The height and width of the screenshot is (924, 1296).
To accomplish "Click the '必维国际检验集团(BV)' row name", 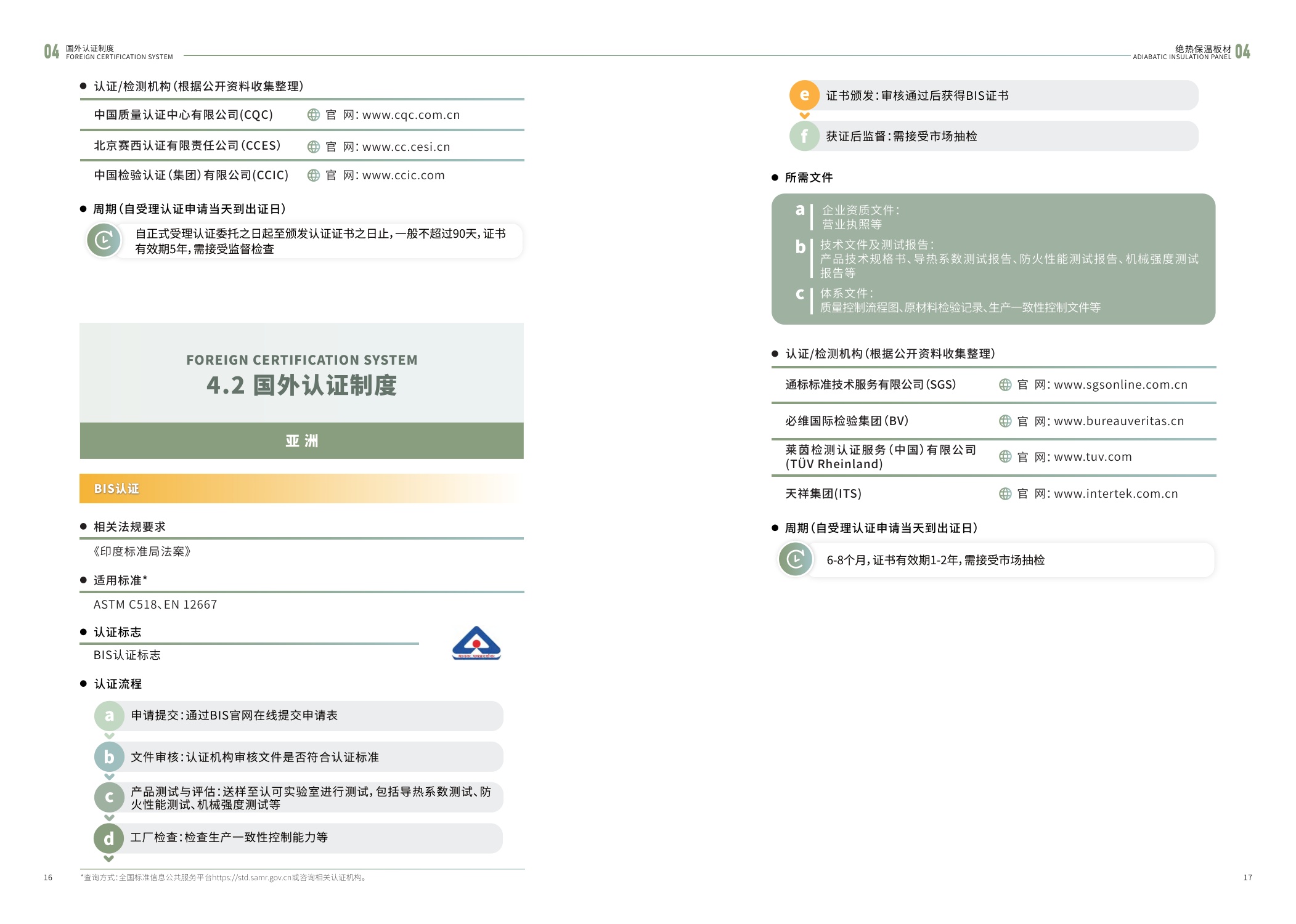I will click(847, 421).
